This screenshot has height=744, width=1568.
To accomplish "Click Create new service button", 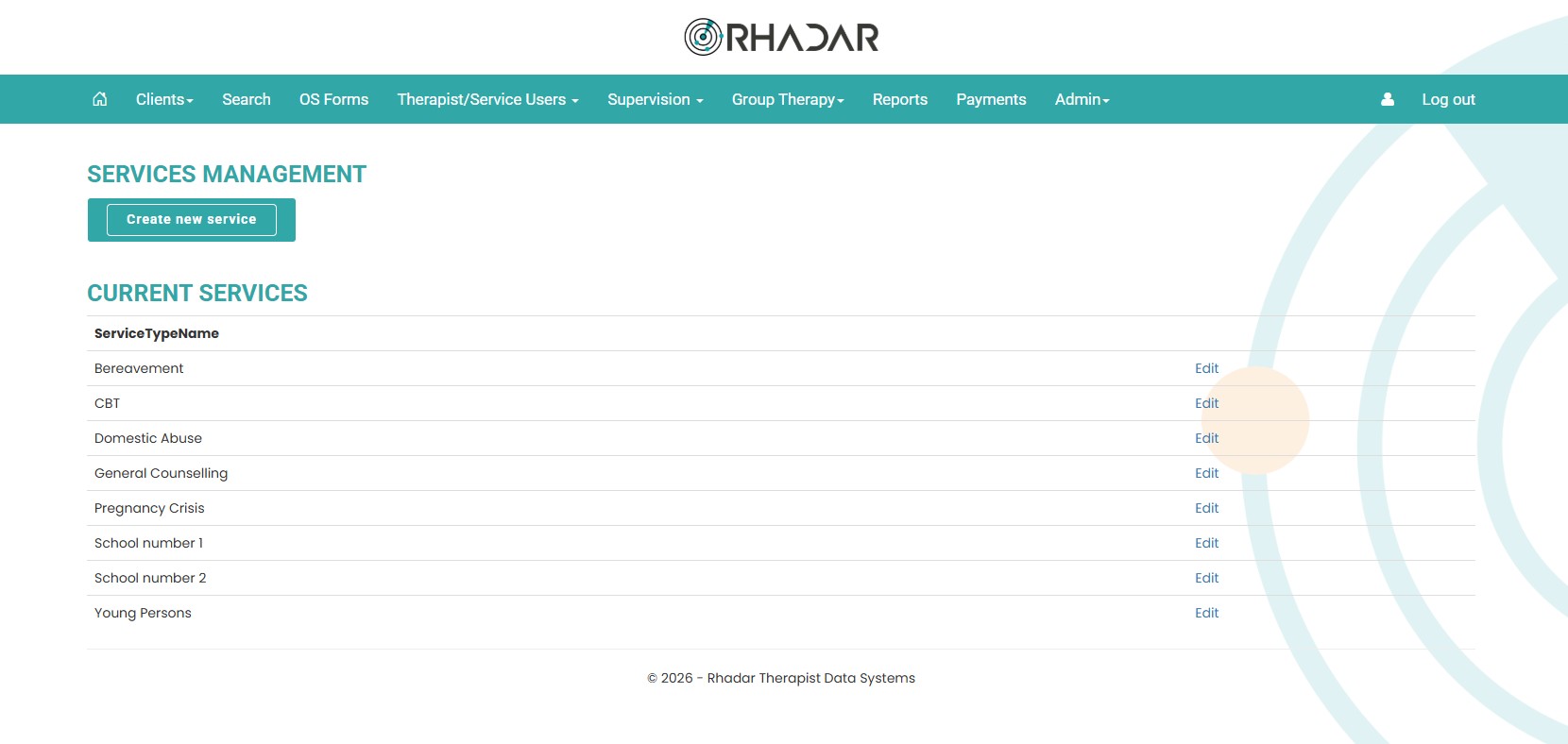I will pos(192,219).
